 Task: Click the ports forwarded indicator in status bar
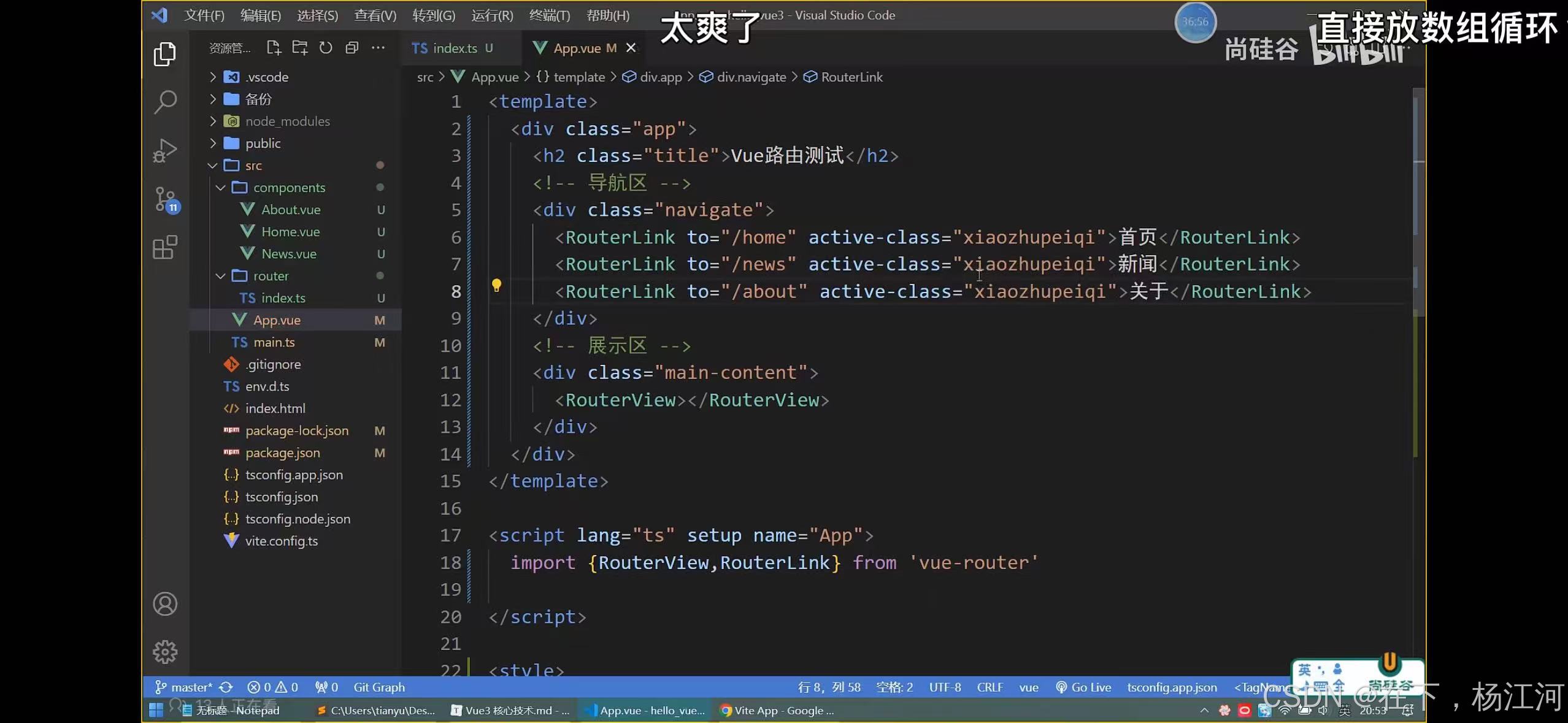(x=326, y=687)
